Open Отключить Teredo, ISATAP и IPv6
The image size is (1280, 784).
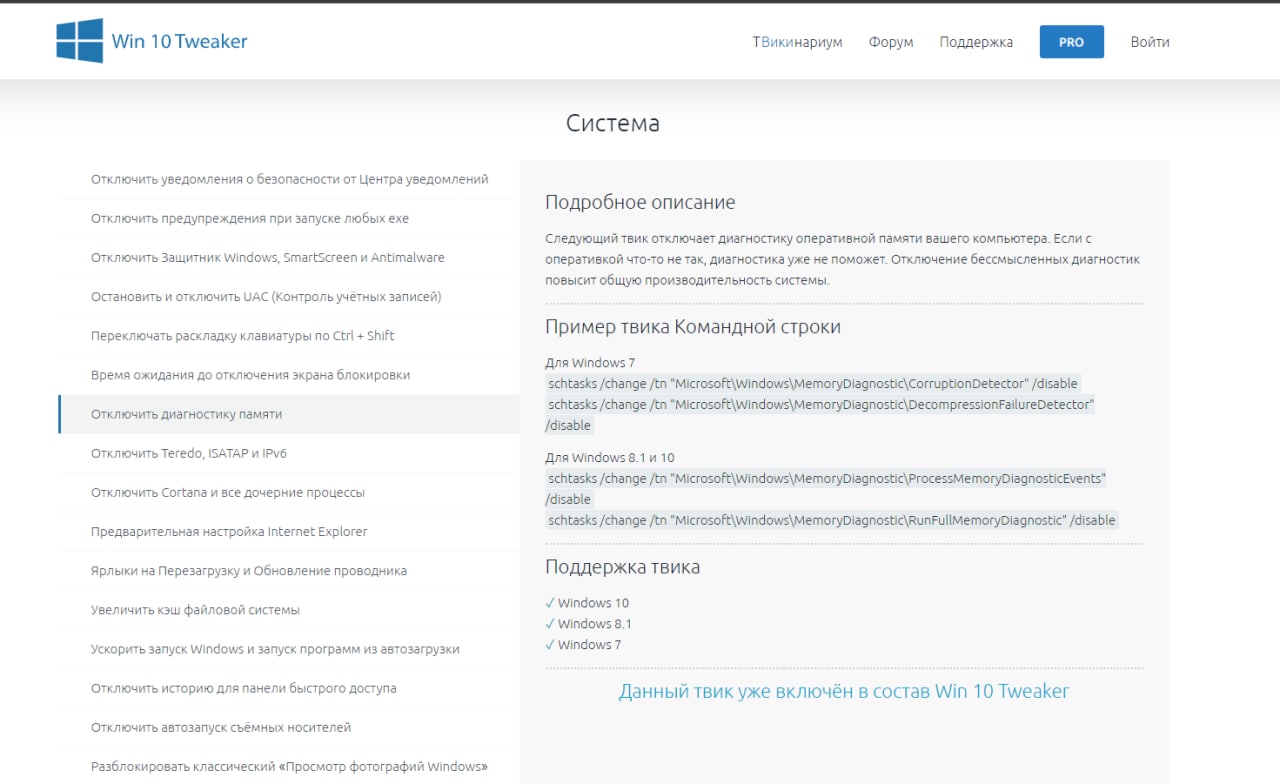(289, 453)
